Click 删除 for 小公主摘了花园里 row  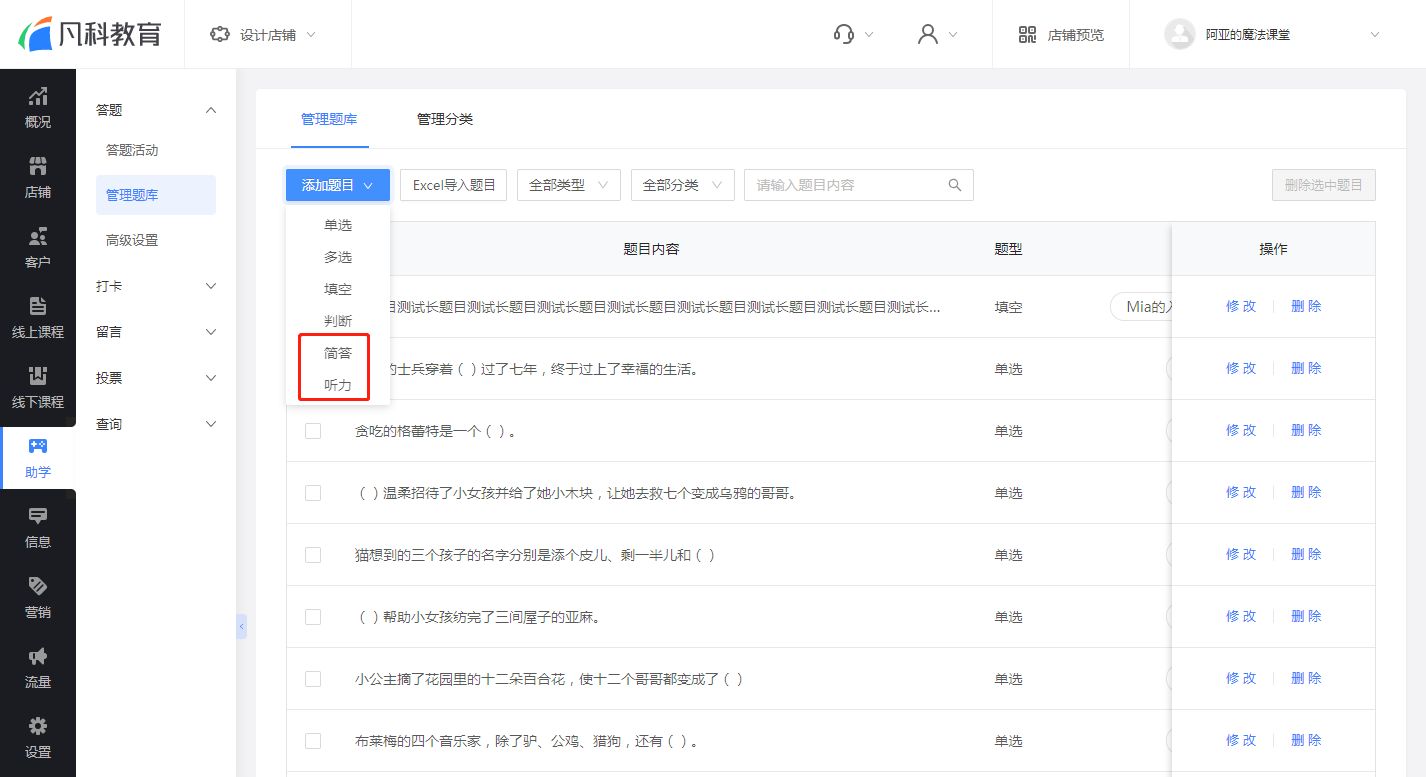[1306, 679]
